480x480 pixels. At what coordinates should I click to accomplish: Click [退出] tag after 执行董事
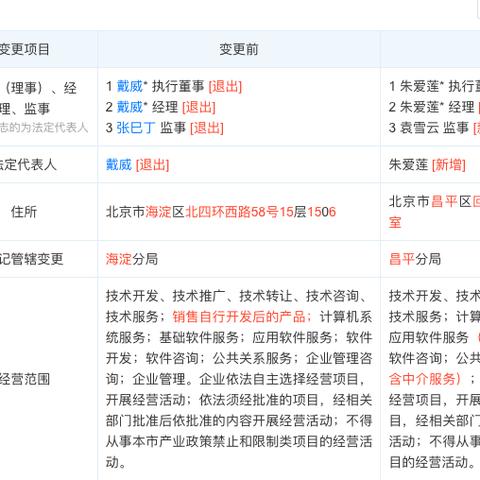pos(225,87)
